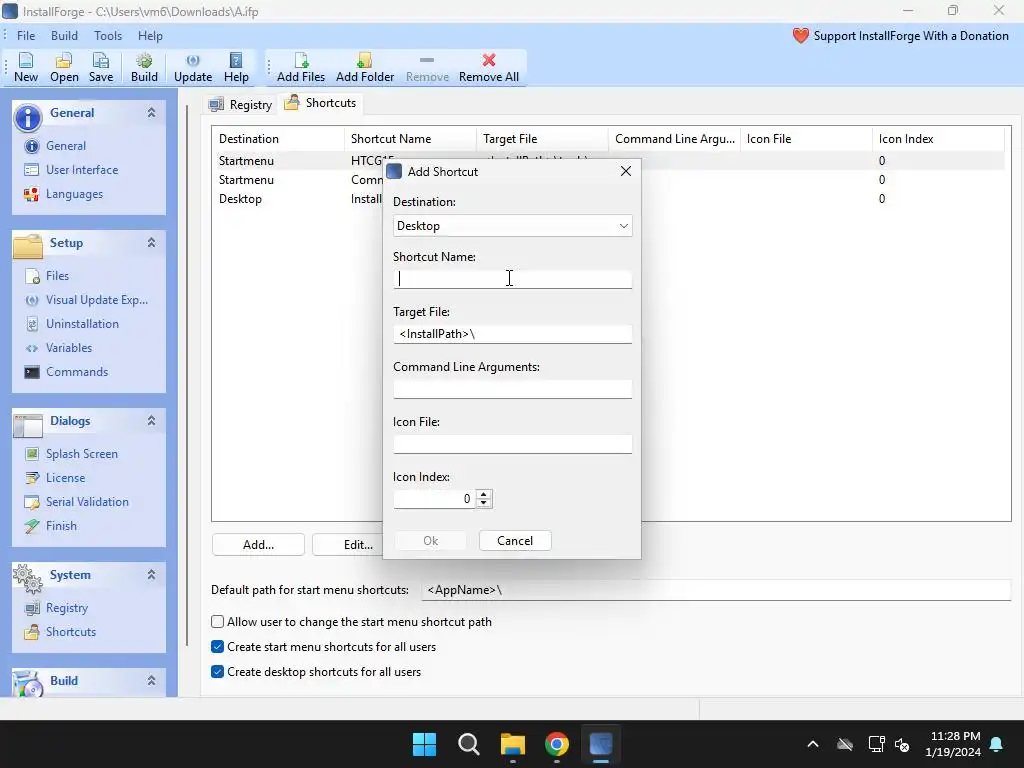Open File Explorer from the taskbar
The height and width of the screenshot is (768, 1024).
click(513, 744)
